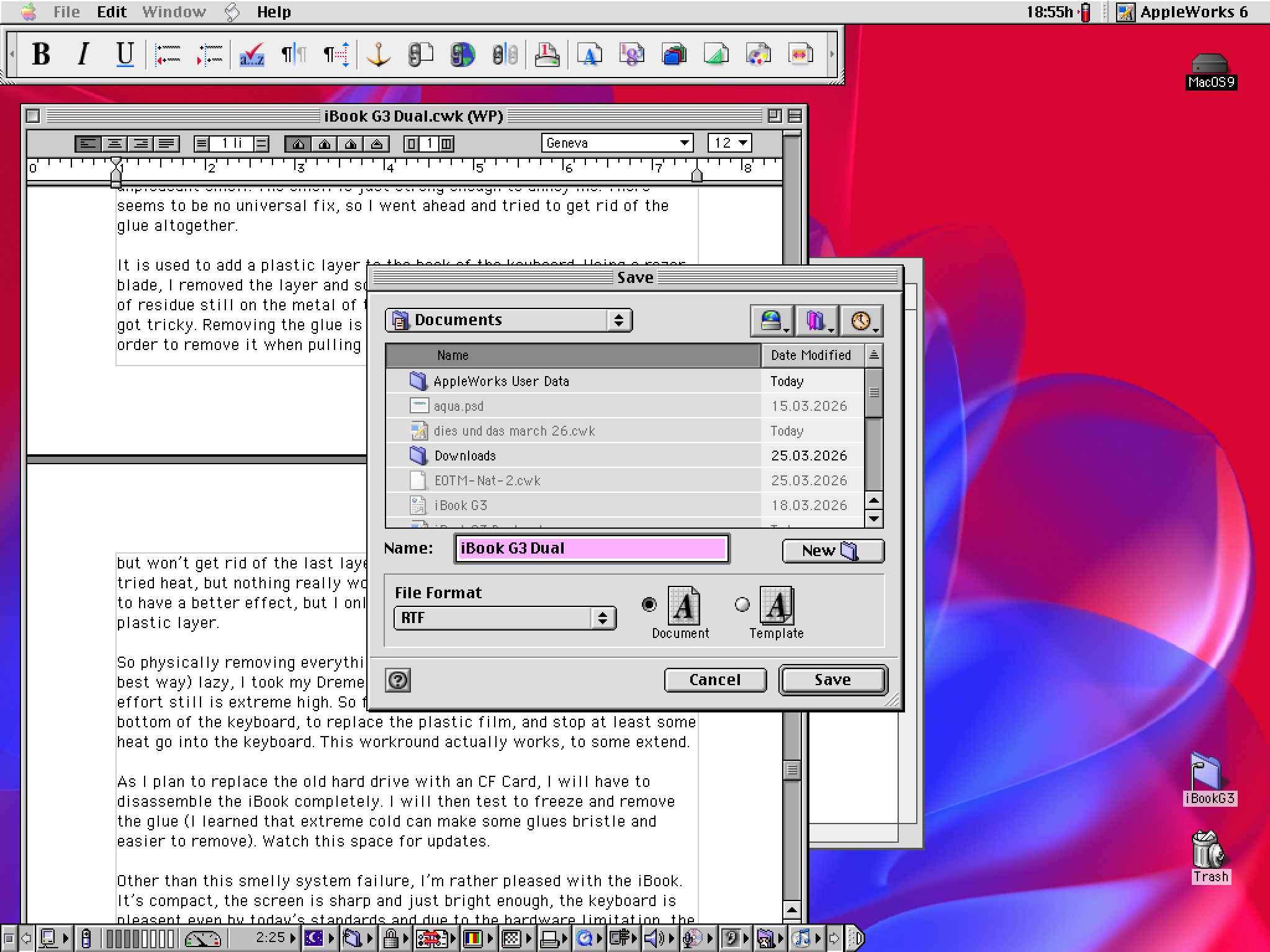
Task: Click the Save button
Action: (832, 680)
